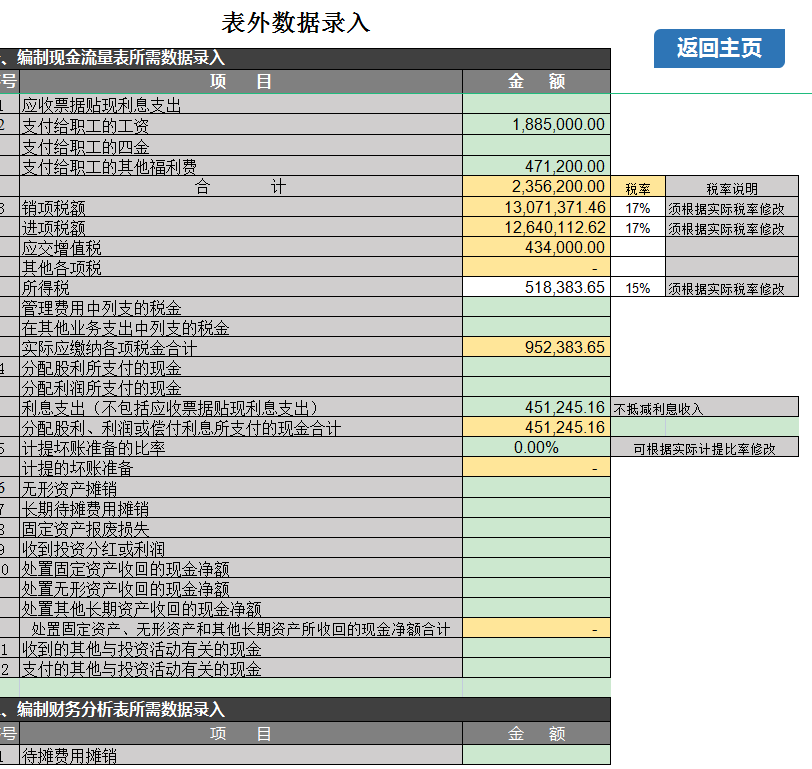Select the 不抵减利息收入 note cell
The image size is (812, 769).
click(x=705, y=408)
